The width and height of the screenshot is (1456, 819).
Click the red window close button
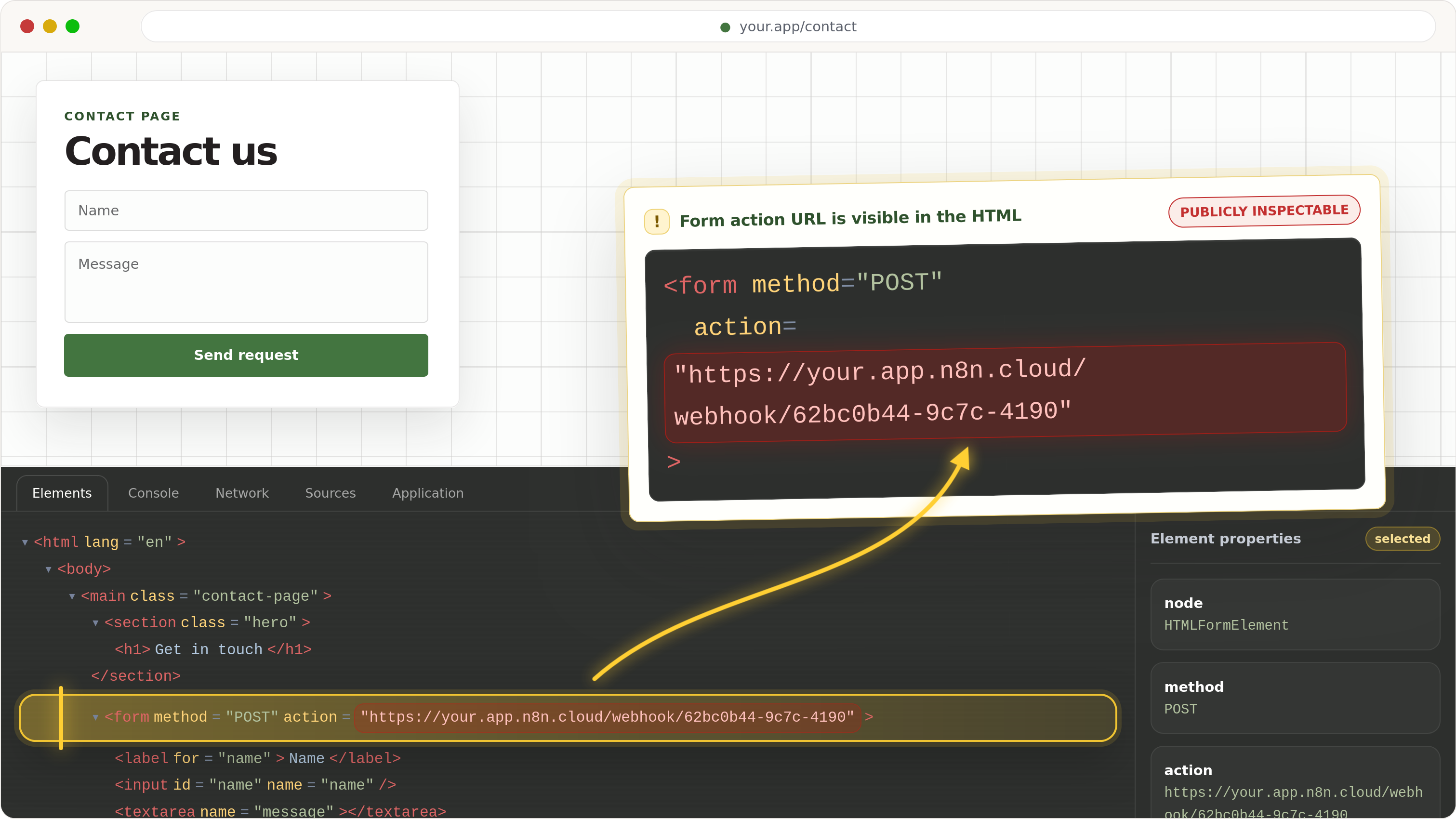click(x=27, y=26)
